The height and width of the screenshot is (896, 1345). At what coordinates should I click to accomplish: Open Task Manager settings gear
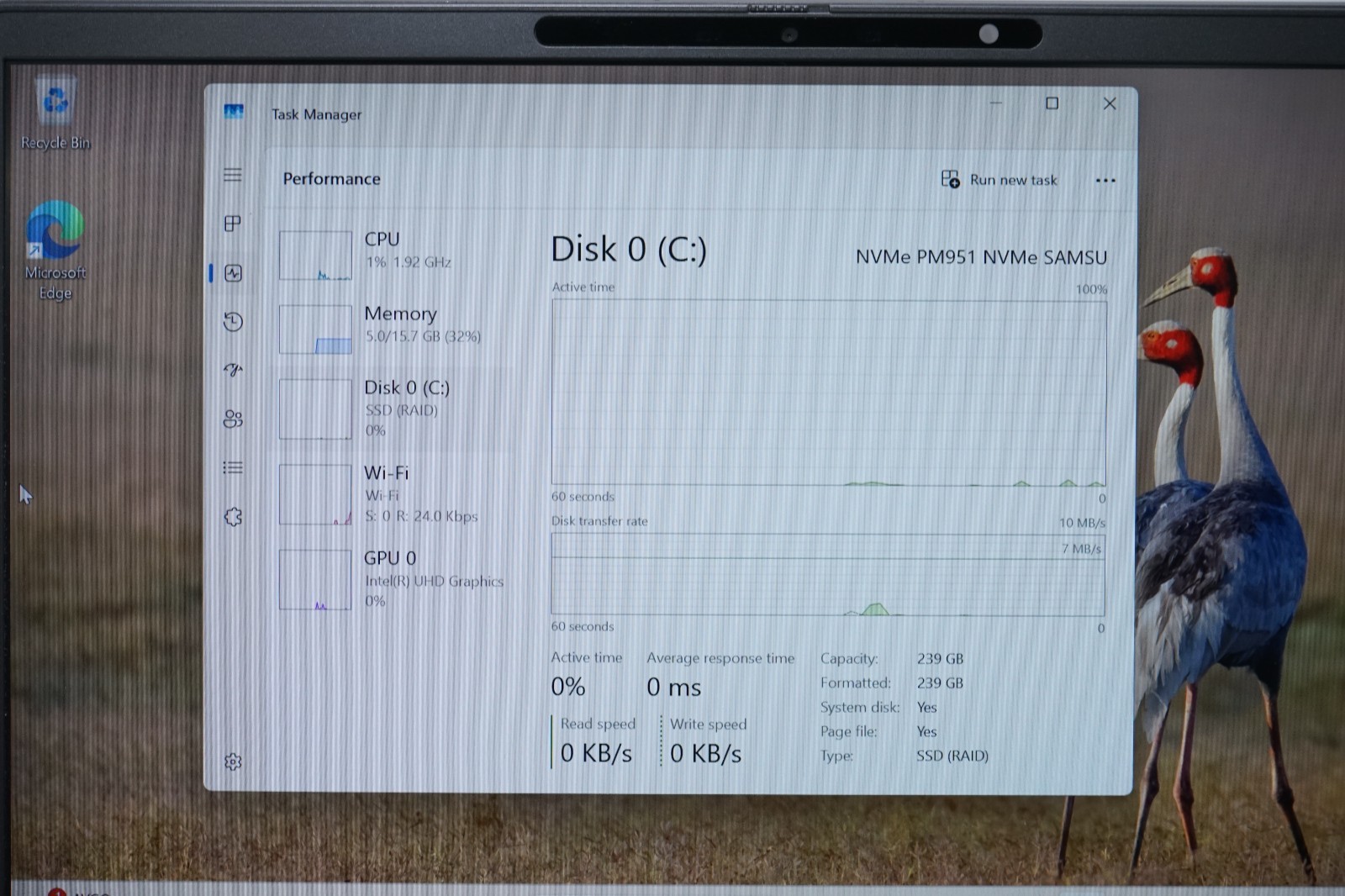(233, 762)
